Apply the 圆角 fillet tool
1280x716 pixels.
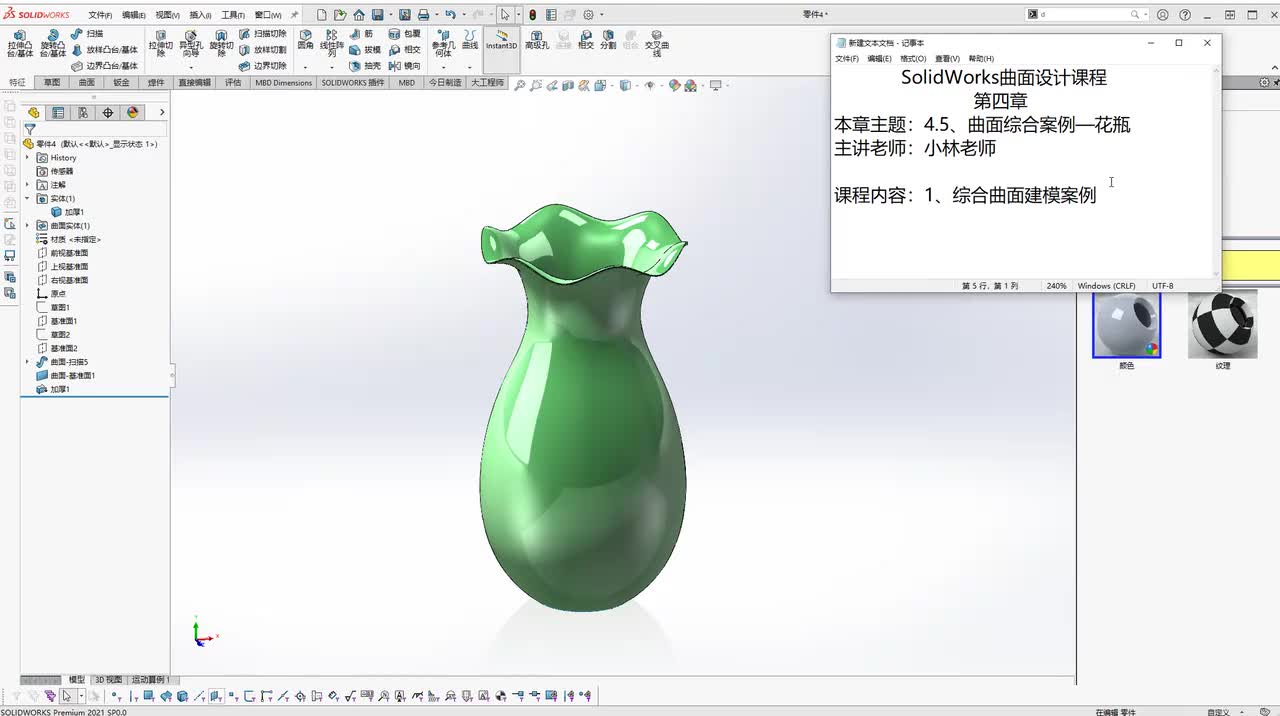[x=305, y=40]
